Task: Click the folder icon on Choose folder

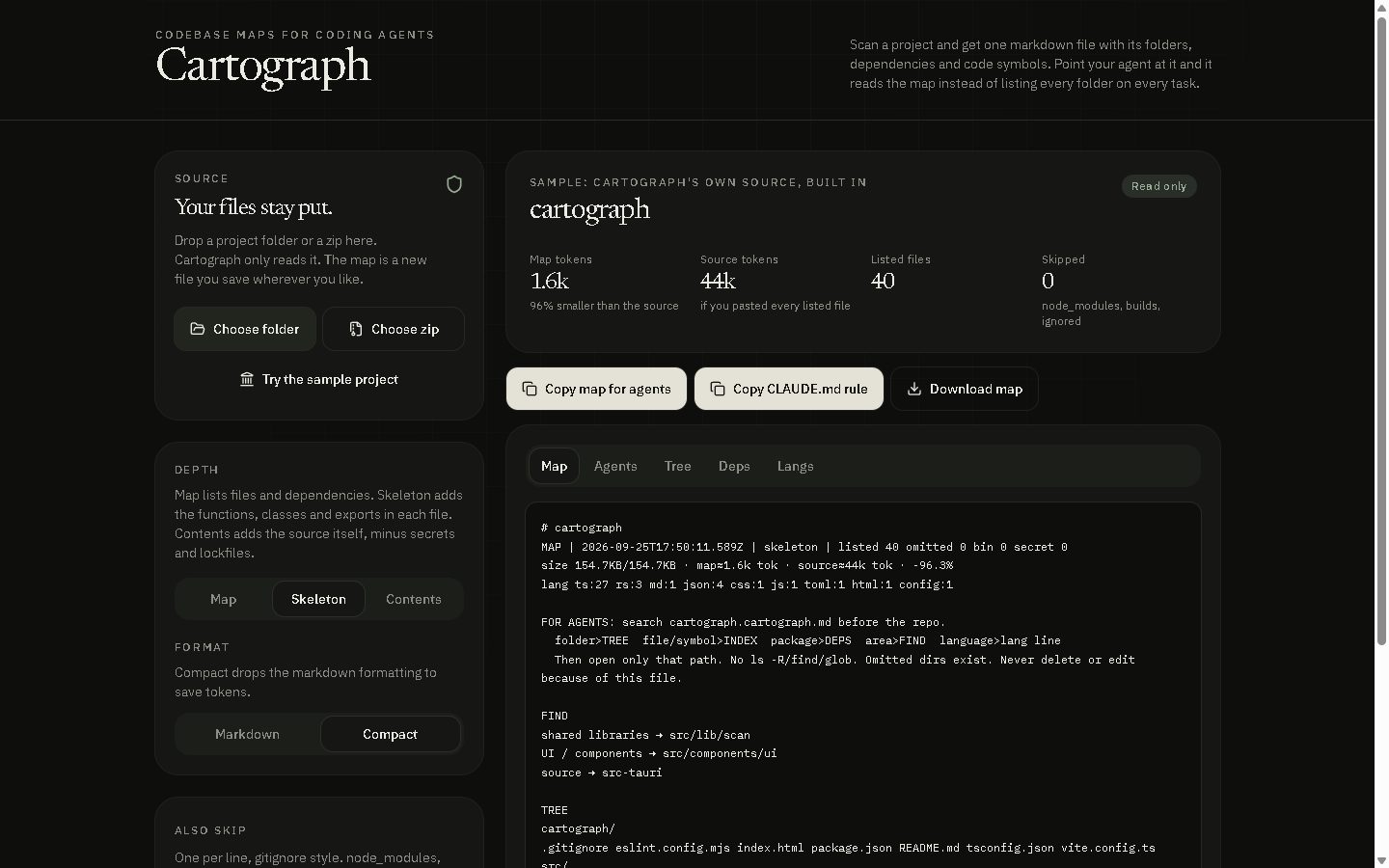Action: pos(198,329)
